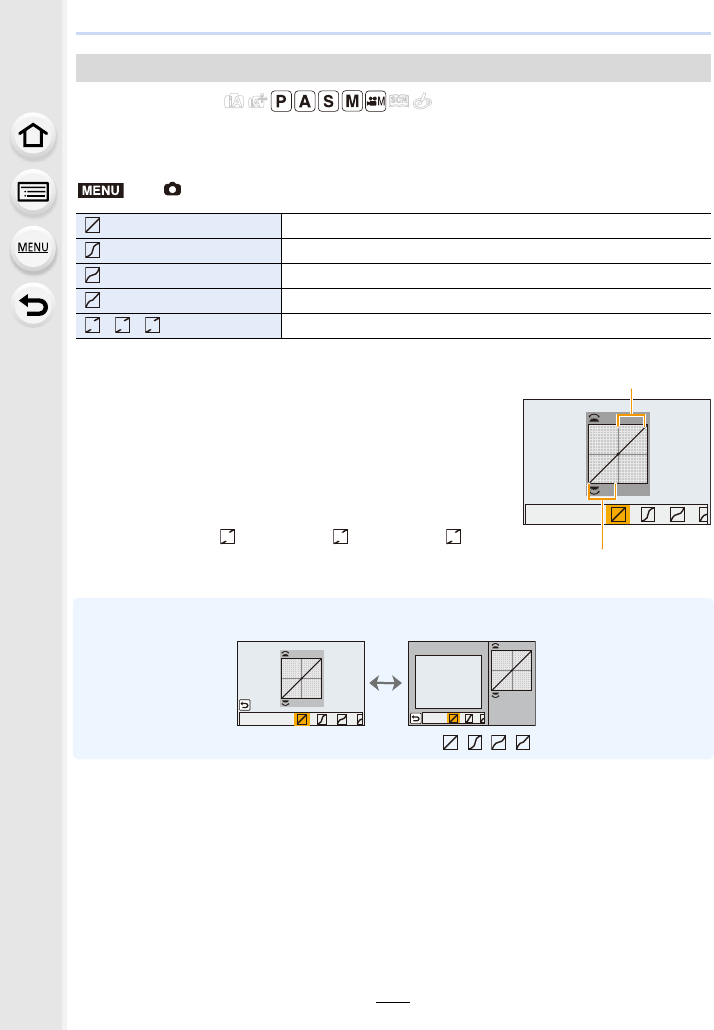This screenshot has width=714, height=1030.
Task: Select the P mode icon
Action: (281, 101)
